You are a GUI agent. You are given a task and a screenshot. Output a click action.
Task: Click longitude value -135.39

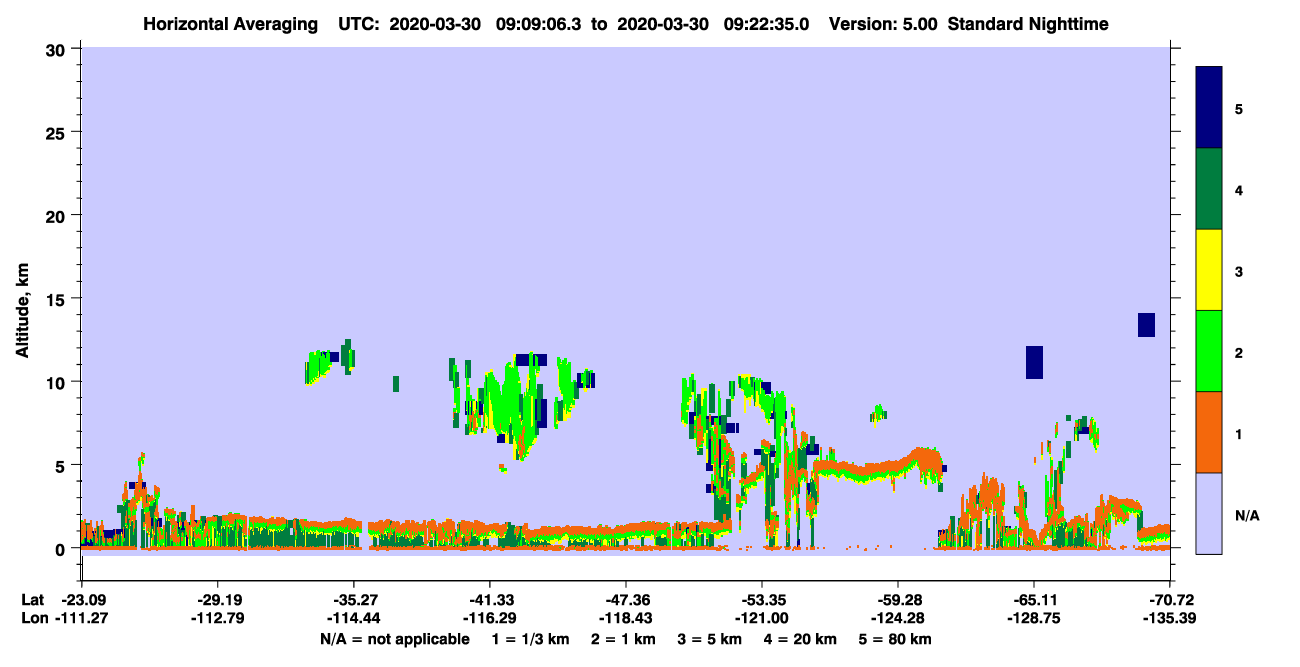(x=1170, y=618)
